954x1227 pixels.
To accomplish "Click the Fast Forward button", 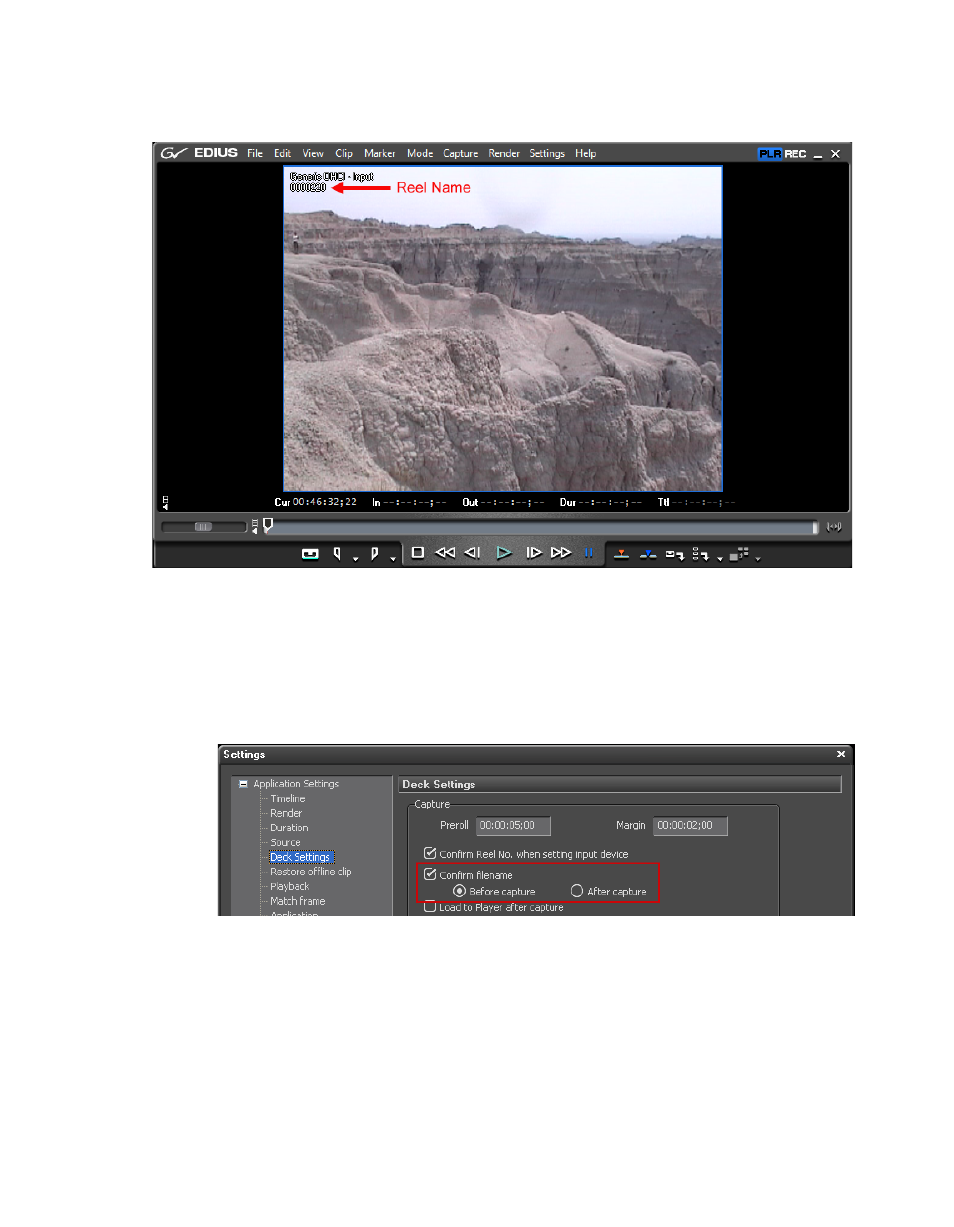I will (x=561, y=552).
